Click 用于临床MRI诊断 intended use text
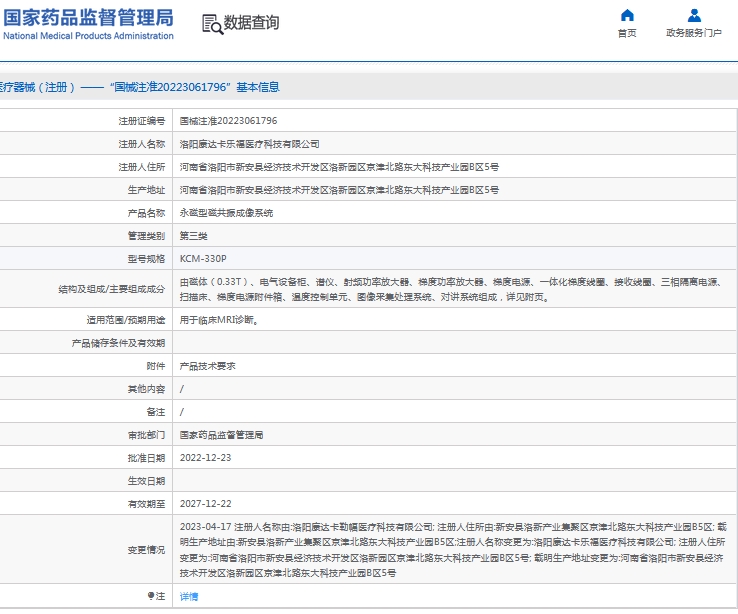 [219, 320]
